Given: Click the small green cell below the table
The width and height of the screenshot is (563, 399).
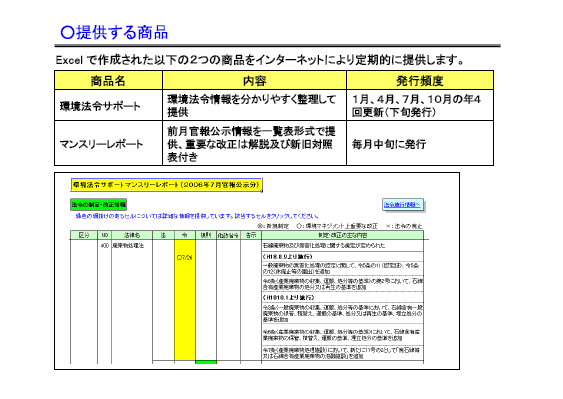Looking at the screenshot, I should pyautogui.click(x=206, y=362).
